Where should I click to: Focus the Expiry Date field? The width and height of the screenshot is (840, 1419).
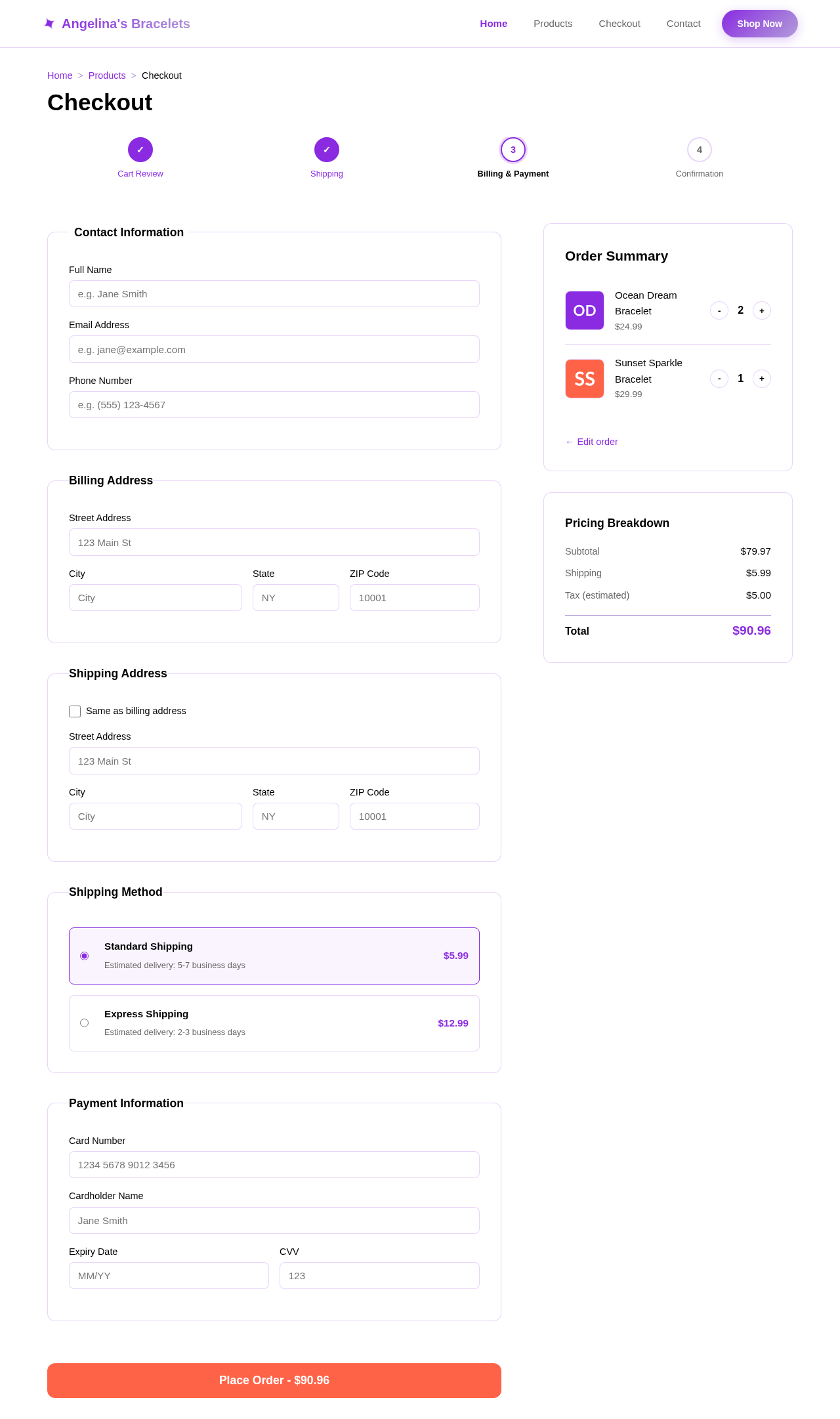pos(169,1276)
